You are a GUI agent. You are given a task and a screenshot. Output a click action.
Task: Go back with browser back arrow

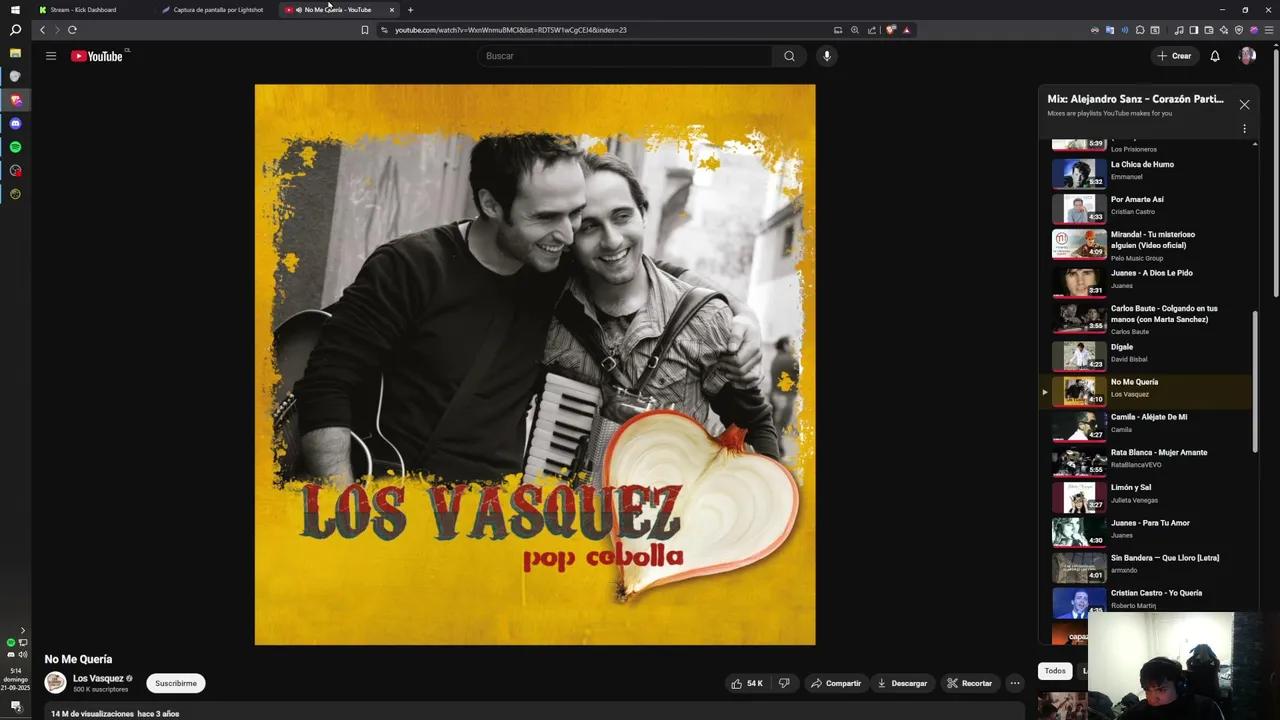pos(42,30)
